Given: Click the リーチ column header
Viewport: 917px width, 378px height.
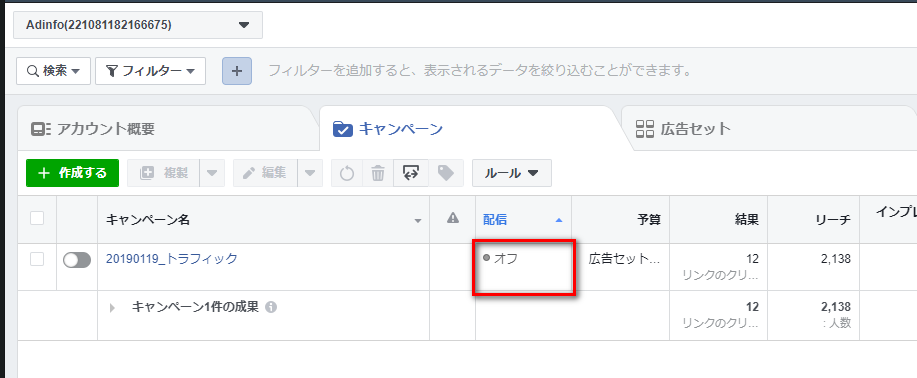Looking at the screenshot, I should (x=813, y=220).
